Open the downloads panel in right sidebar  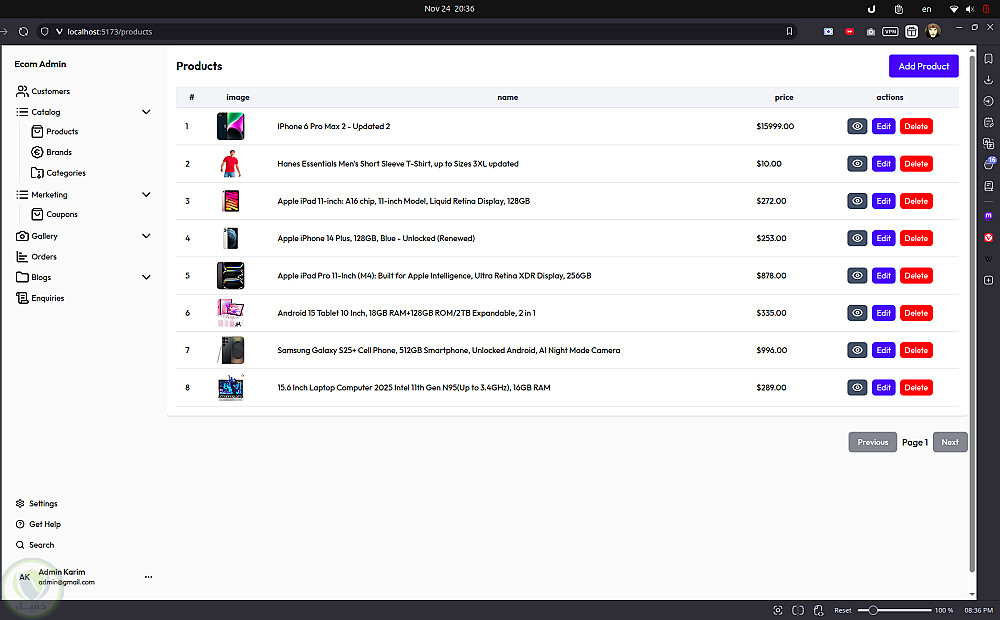click(x=988, y=80)
